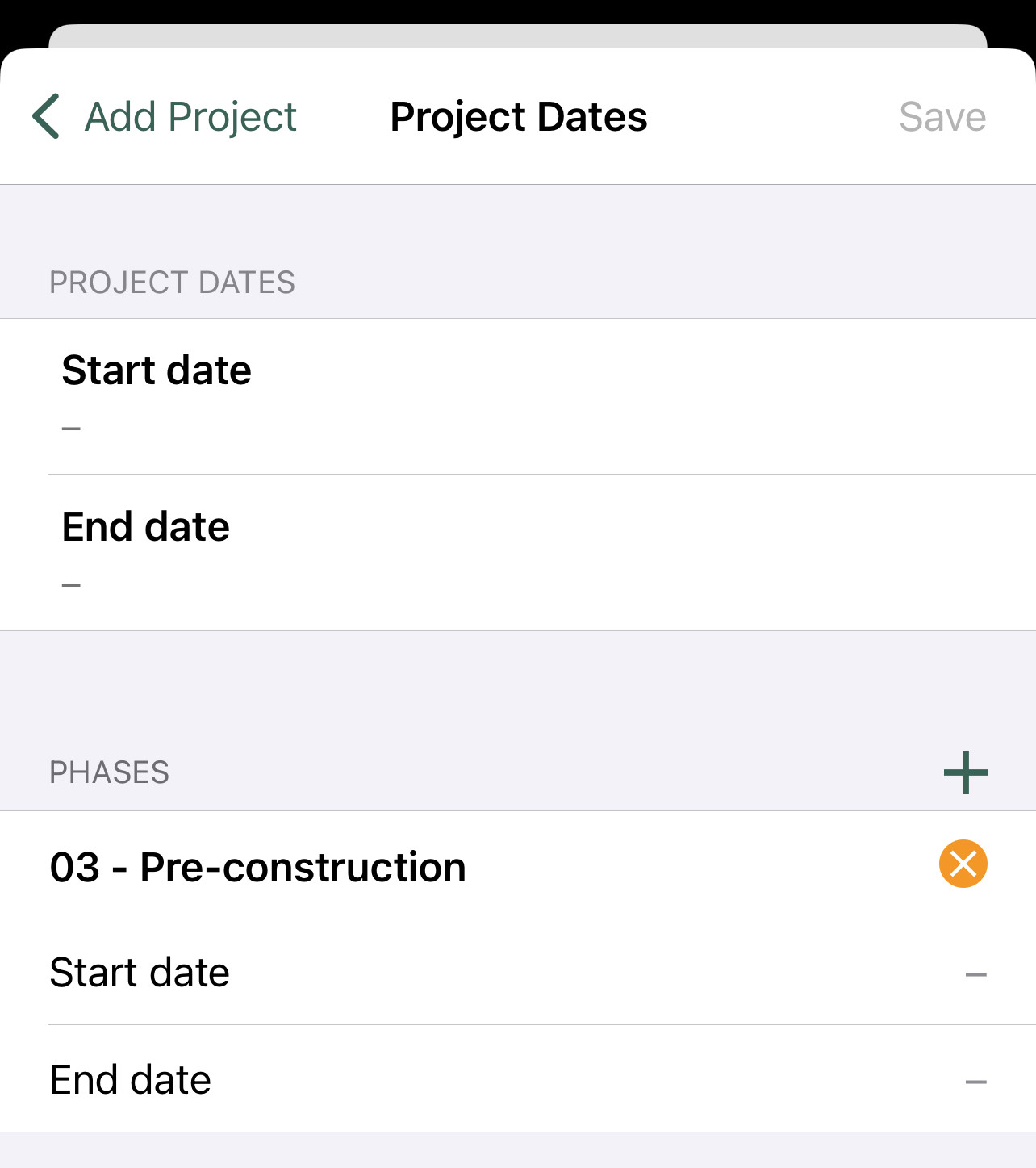This screenshot has height=1168, width=1036.
Task: Go back via the Add Project label
Action: [190, 117]
